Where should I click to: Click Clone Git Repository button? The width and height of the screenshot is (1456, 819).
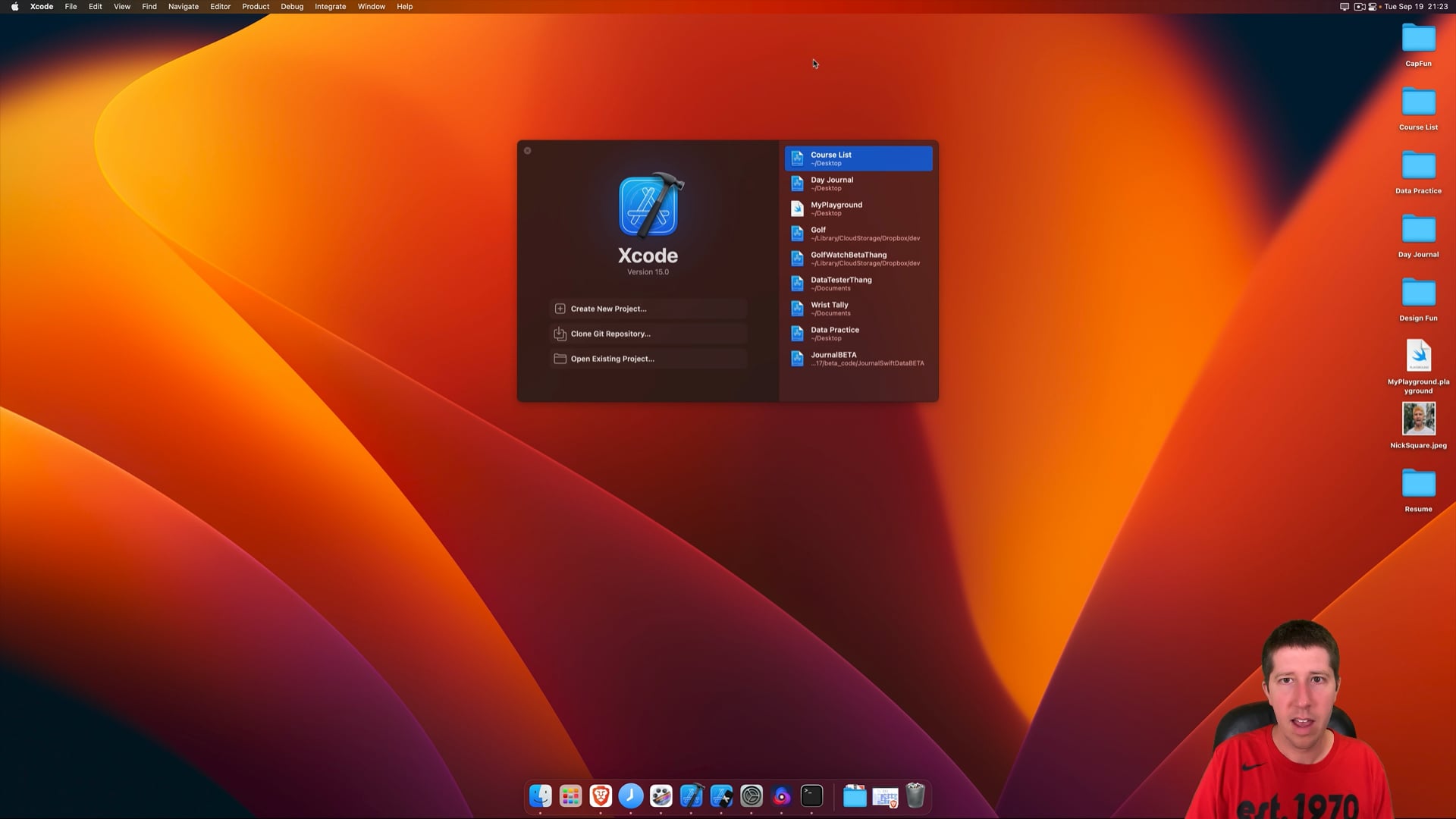648,334
